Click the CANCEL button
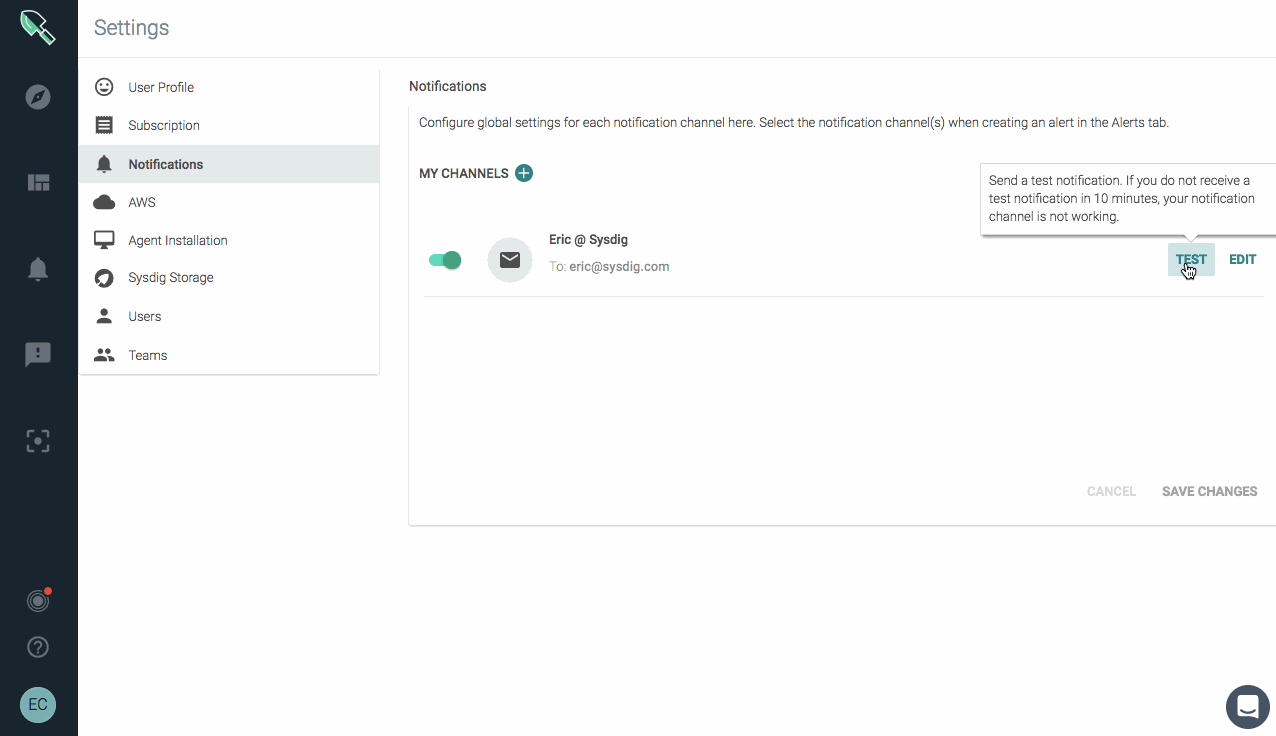The width and height of the screenshot is (1276, 736). [1111, 491]
